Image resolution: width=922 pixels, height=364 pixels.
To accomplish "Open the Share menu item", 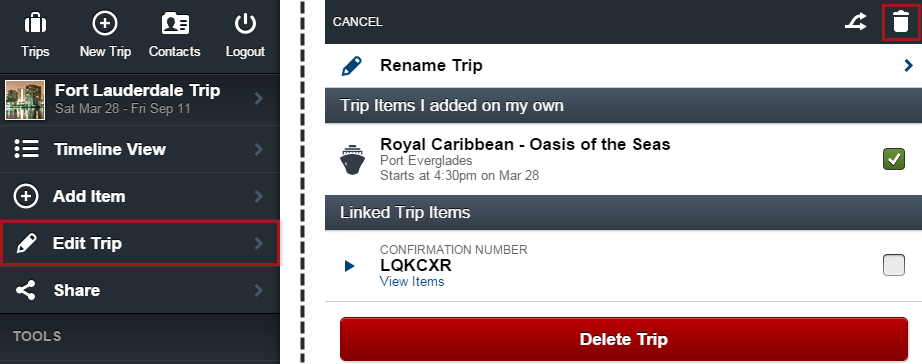I will (140, 290).
